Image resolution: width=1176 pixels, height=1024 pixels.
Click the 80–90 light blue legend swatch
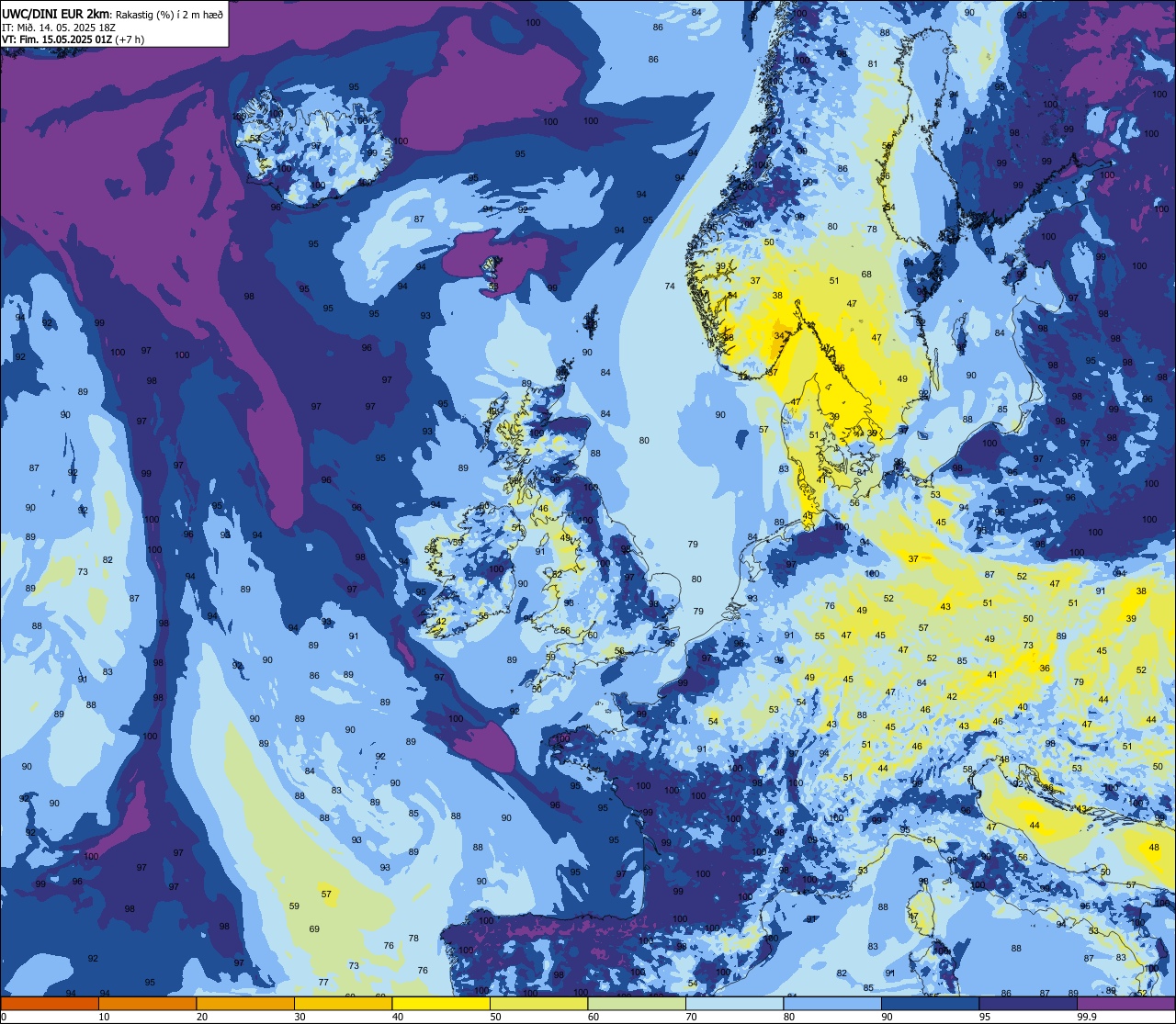(832, 1003)
